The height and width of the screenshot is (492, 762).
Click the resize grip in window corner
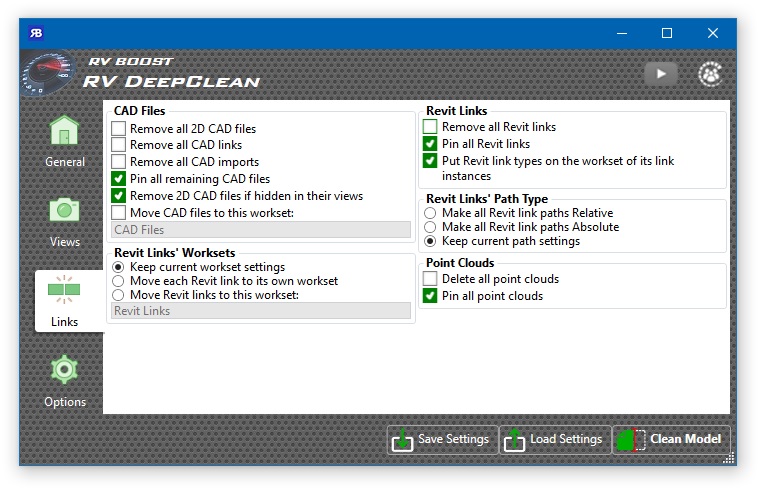point(729,458)
